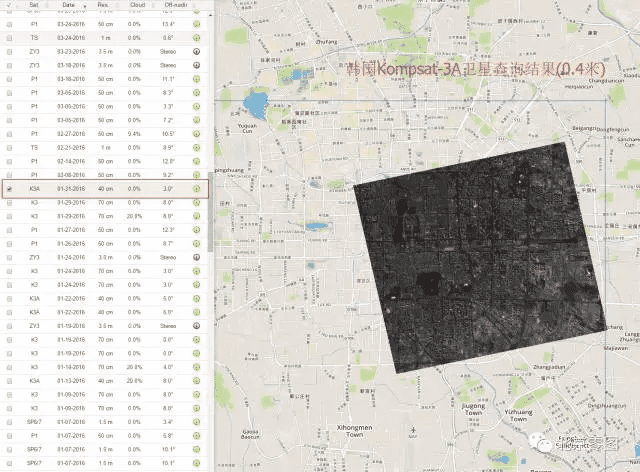
Task: Click green status icon in P1 9.2° row
Action: (x=196, y=175)
